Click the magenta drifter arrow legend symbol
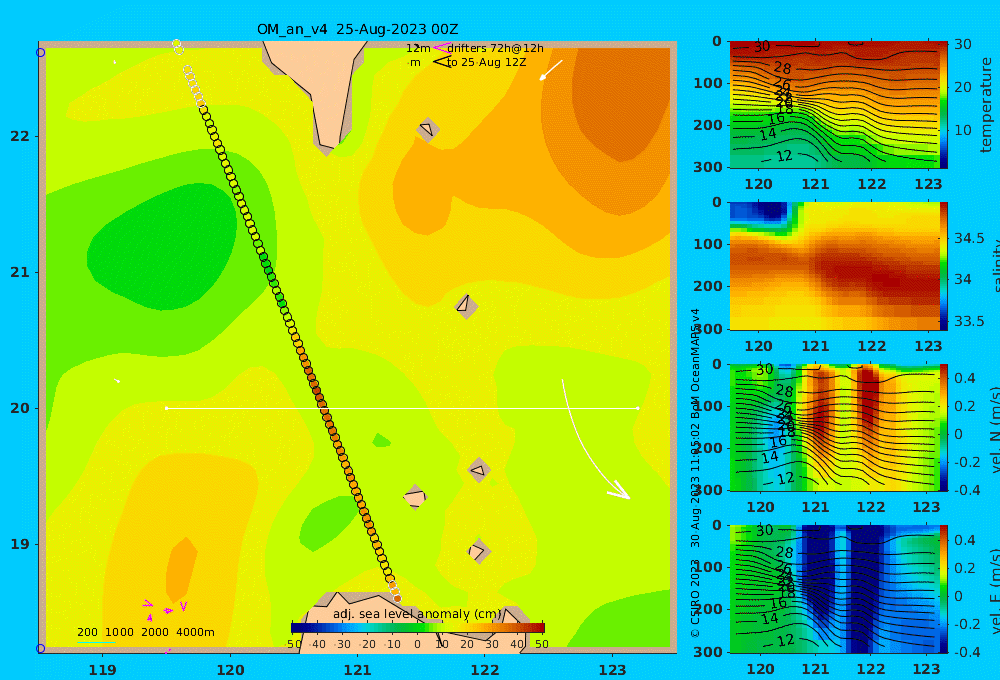The height and width of the screenshot is (680, 1000). click(x=441, y=48)
